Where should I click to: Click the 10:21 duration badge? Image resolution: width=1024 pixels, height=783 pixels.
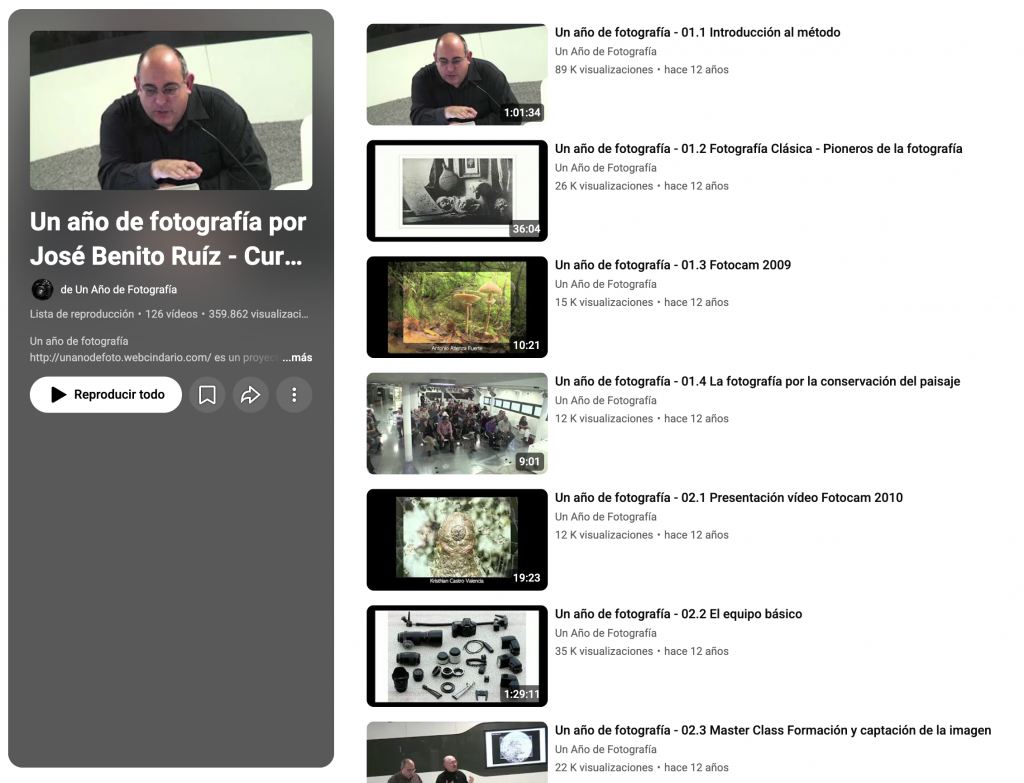(x=526, y=345)
